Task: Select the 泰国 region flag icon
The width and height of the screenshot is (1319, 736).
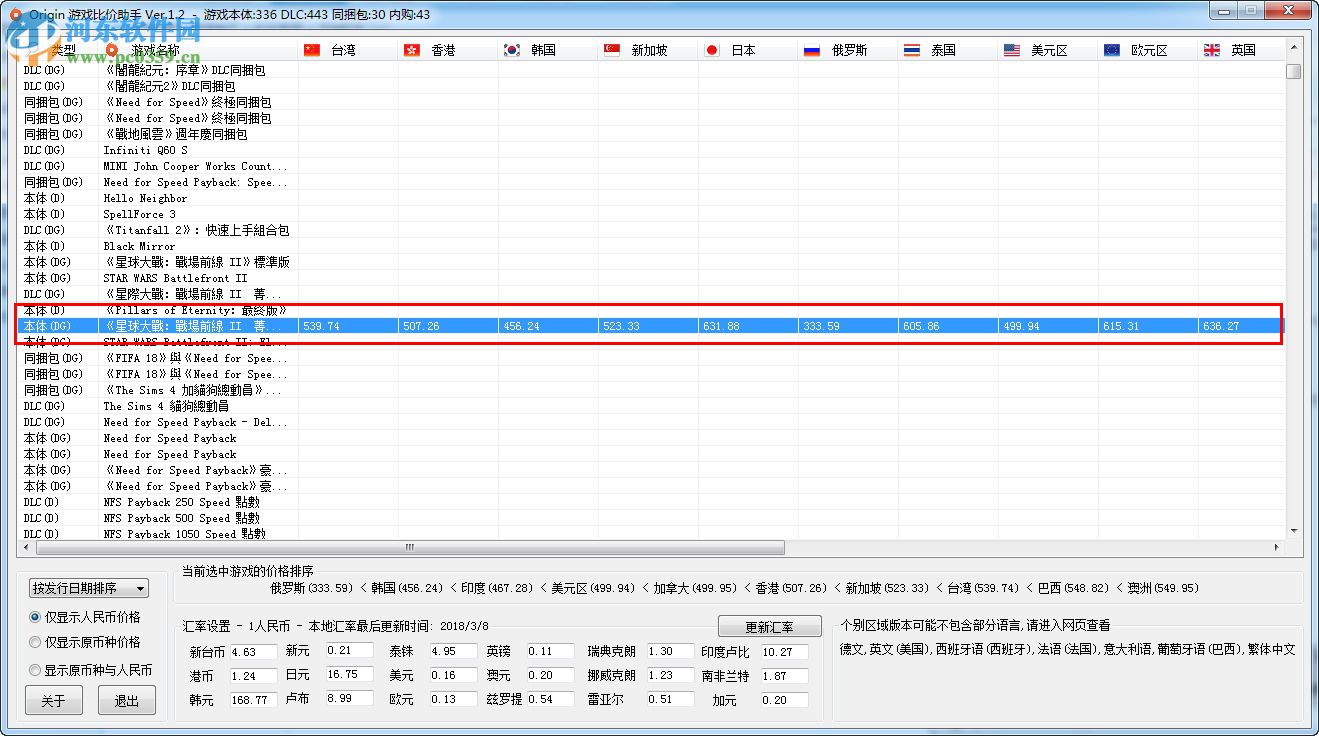Action: point(911,48)
